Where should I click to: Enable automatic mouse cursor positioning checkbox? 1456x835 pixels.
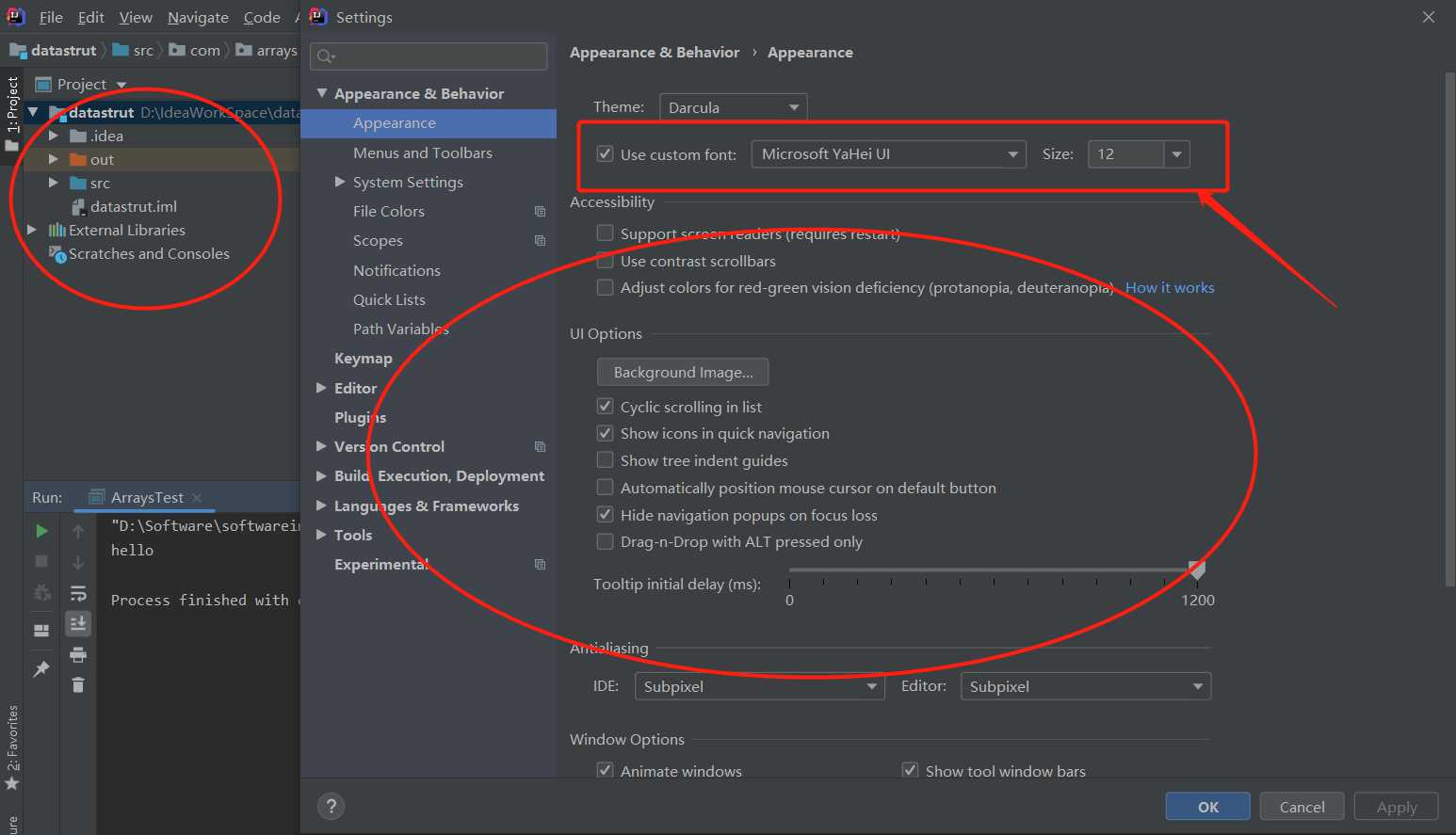tap(606, 488)
